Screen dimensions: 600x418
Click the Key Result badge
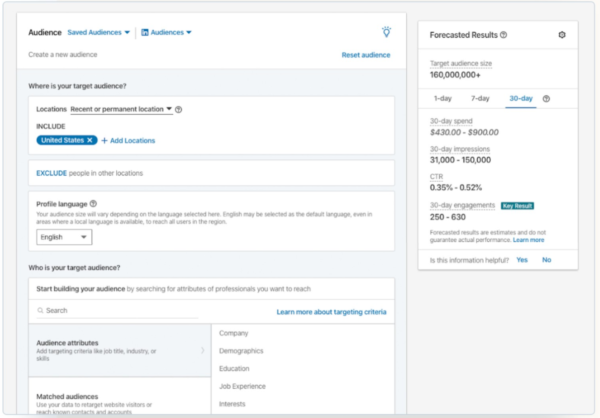coord(517,206)
